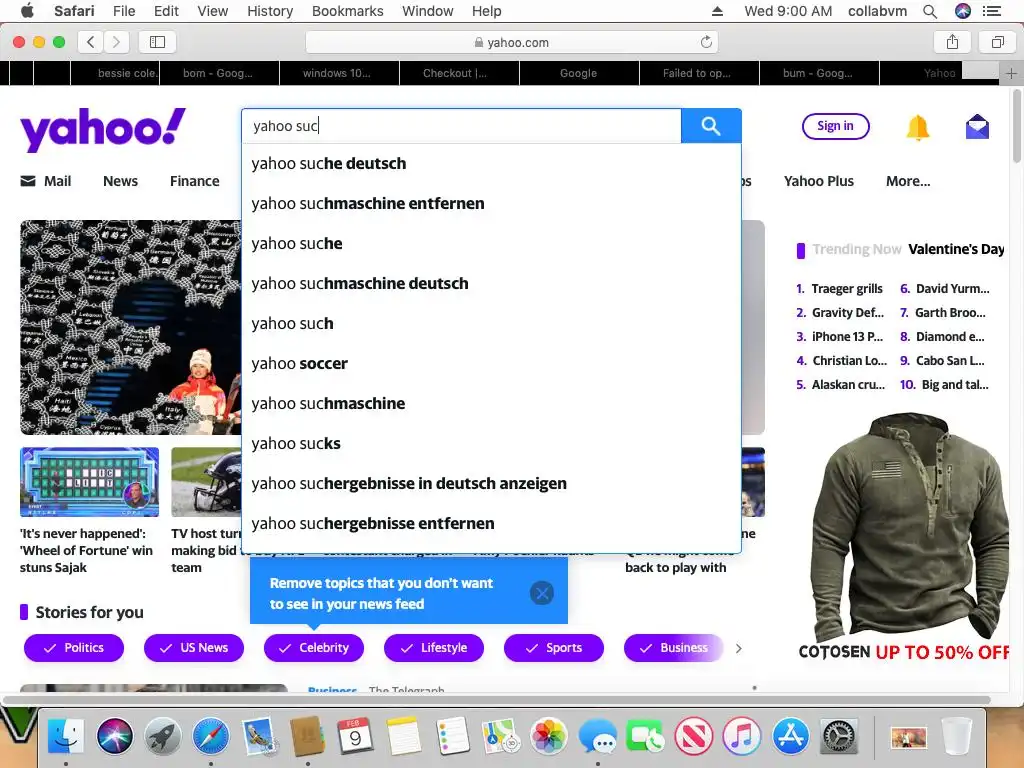Open Calendar in the Dock
Viewport: 1024px width, 768px height.
355,736
